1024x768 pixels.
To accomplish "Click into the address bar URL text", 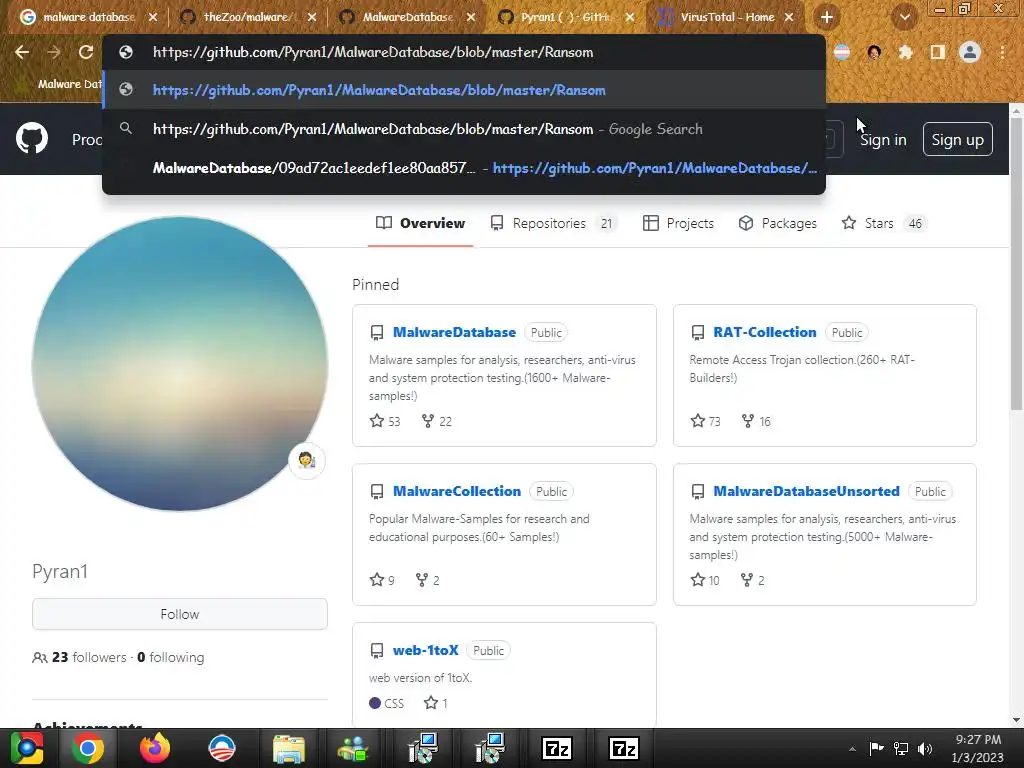I will (x=373, y=52).
